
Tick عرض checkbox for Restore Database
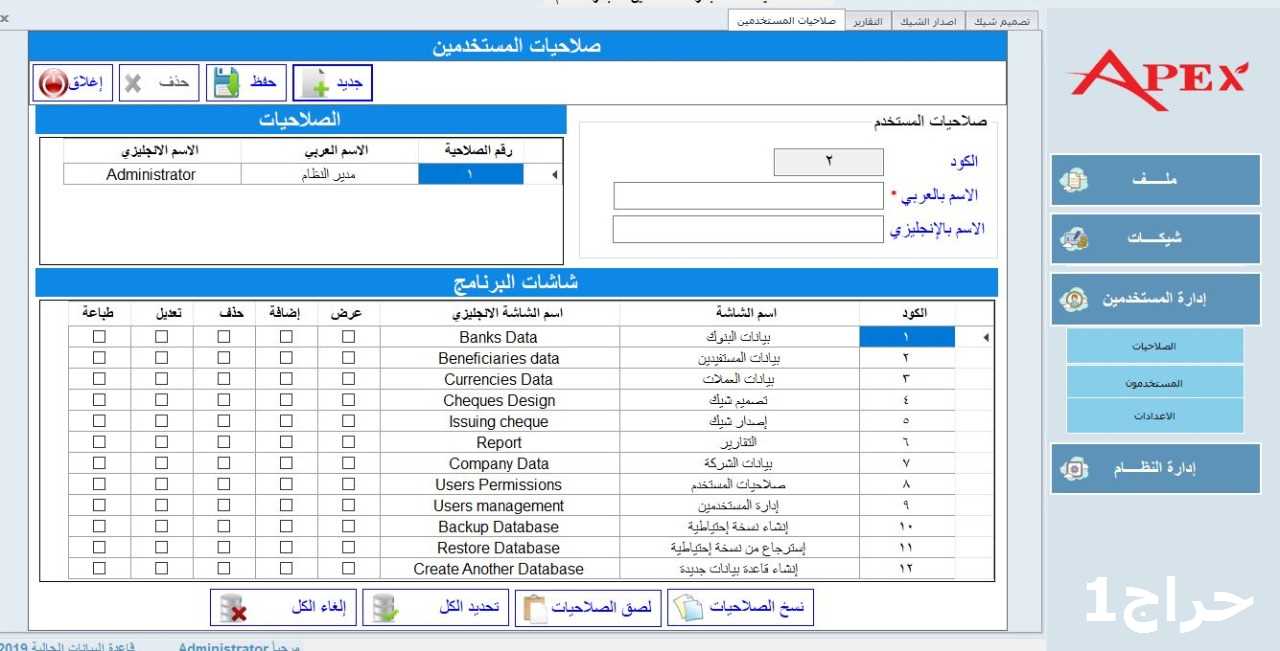pyautogui.click(x=348, y=547)
